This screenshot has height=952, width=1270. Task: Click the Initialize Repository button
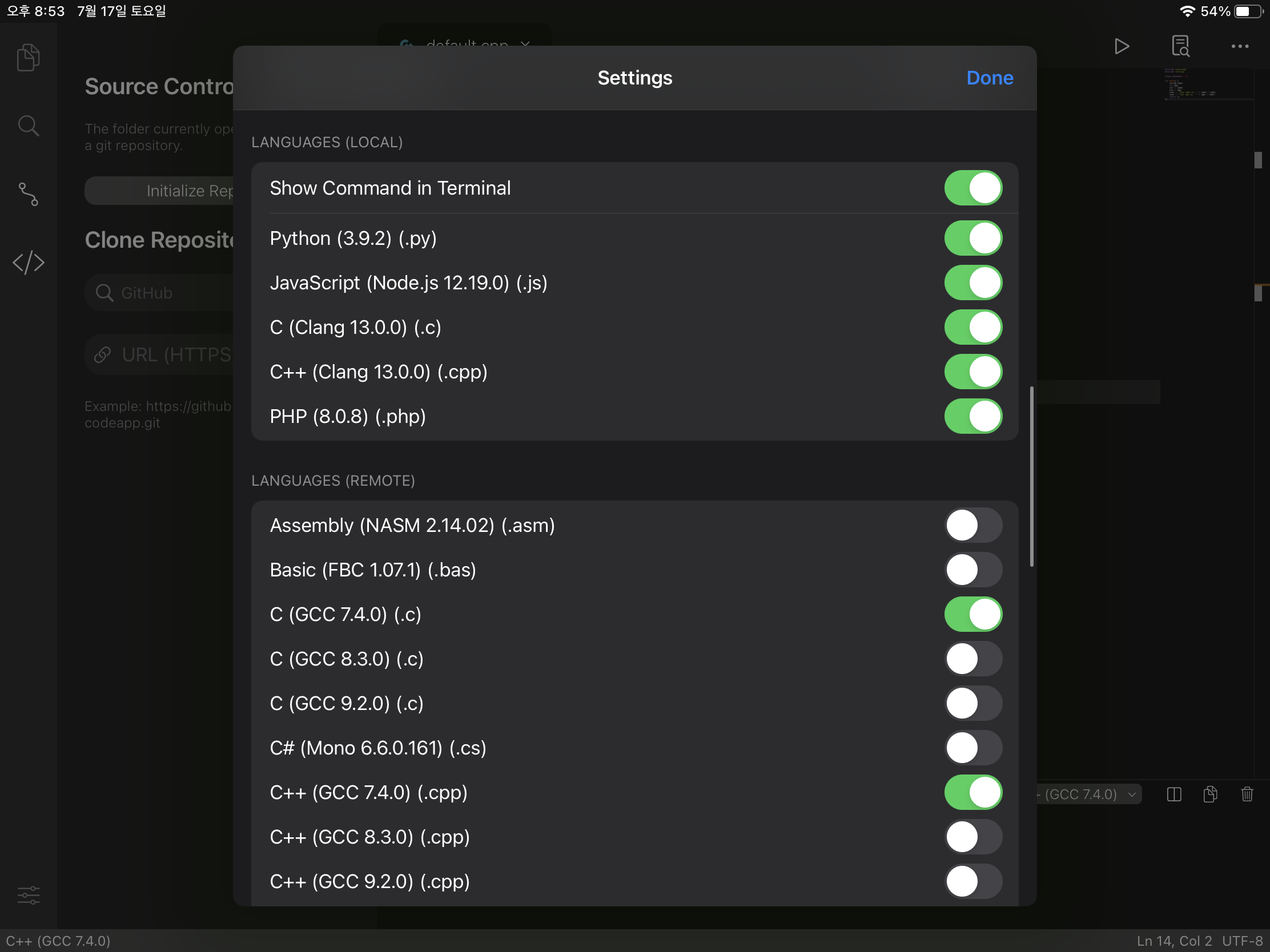(161, 191)
